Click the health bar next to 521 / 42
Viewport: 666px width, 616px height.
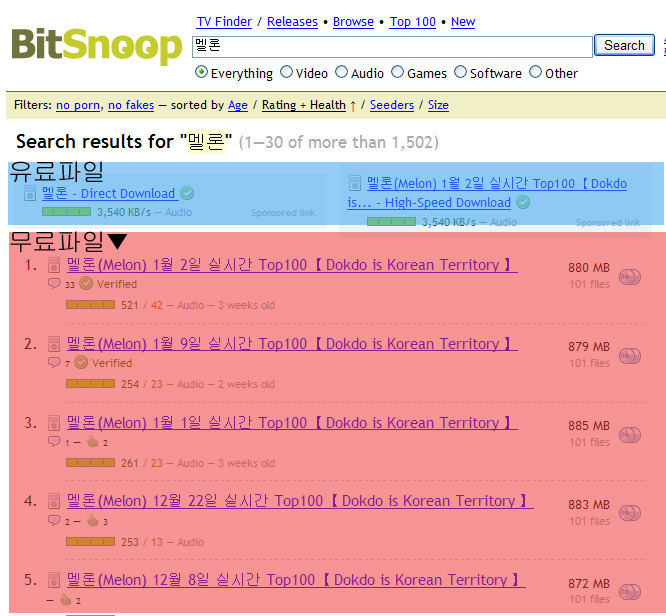click(x=90, y=305)
